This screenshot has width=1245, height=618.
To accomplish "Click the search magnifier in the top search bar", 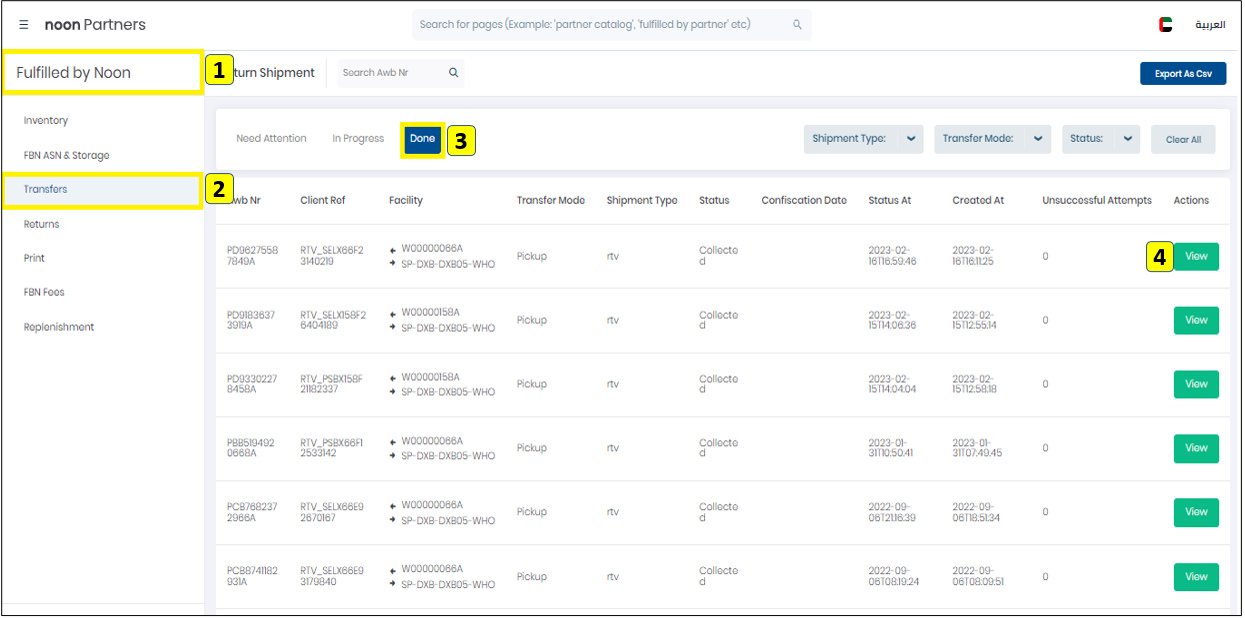I will tap(797, 24).
